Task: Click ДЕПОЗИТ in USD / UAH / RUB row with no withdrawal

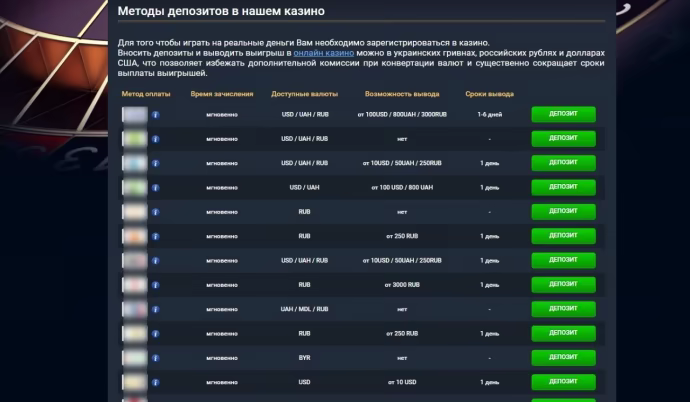Action: [x=563, y=139]
